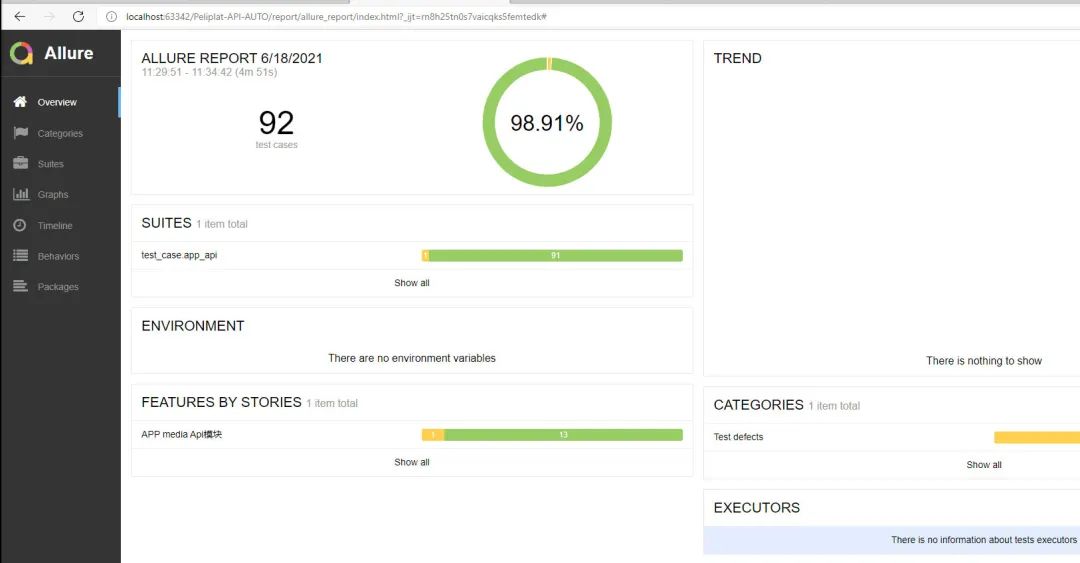The width and height of the screenshot is (1080, 563).
Task: Click the FEATURES BY STORIES heading
Action: click(221, 402)
